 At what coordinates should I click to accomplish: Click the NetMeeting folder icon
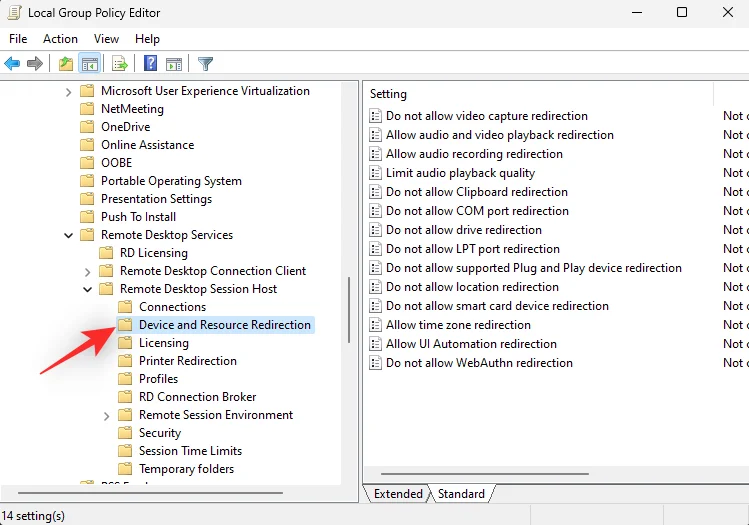[87, 109]
